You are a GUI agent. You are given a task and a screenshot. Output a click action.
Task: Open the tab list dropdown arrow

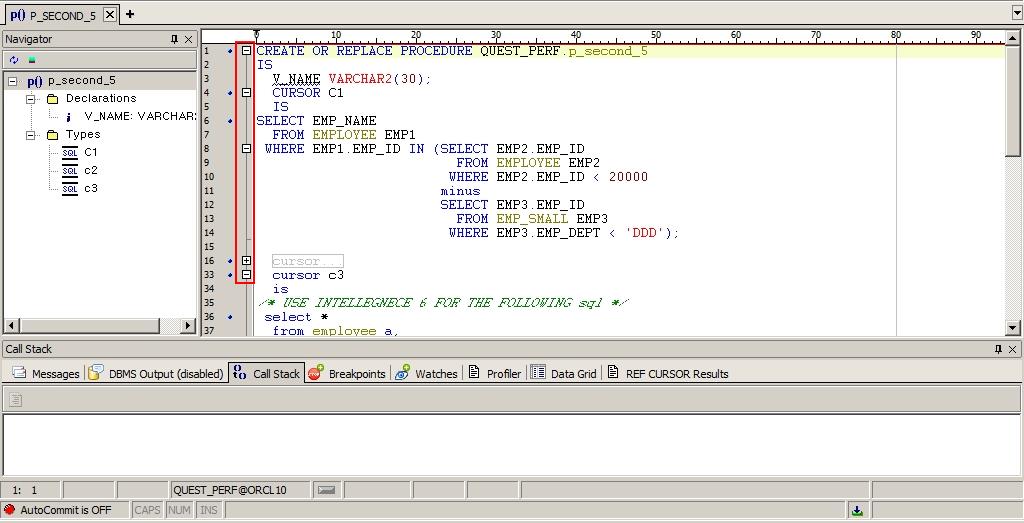[x=1017, y=14]
